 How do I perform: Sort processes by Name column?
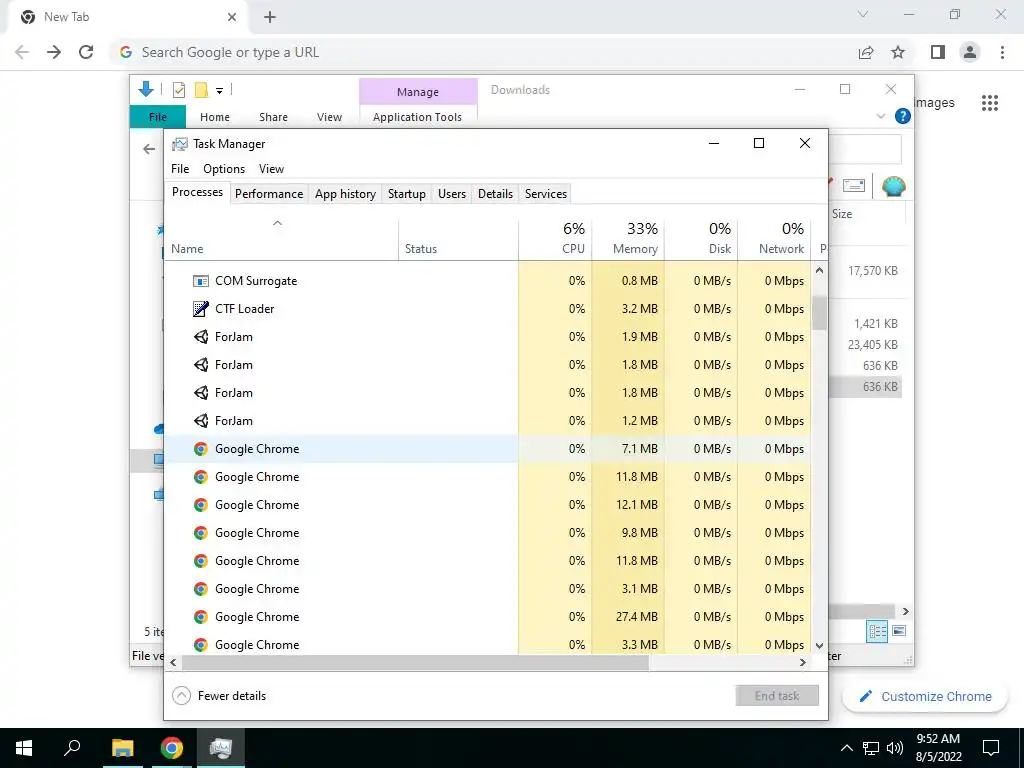[x=281, y=238]
